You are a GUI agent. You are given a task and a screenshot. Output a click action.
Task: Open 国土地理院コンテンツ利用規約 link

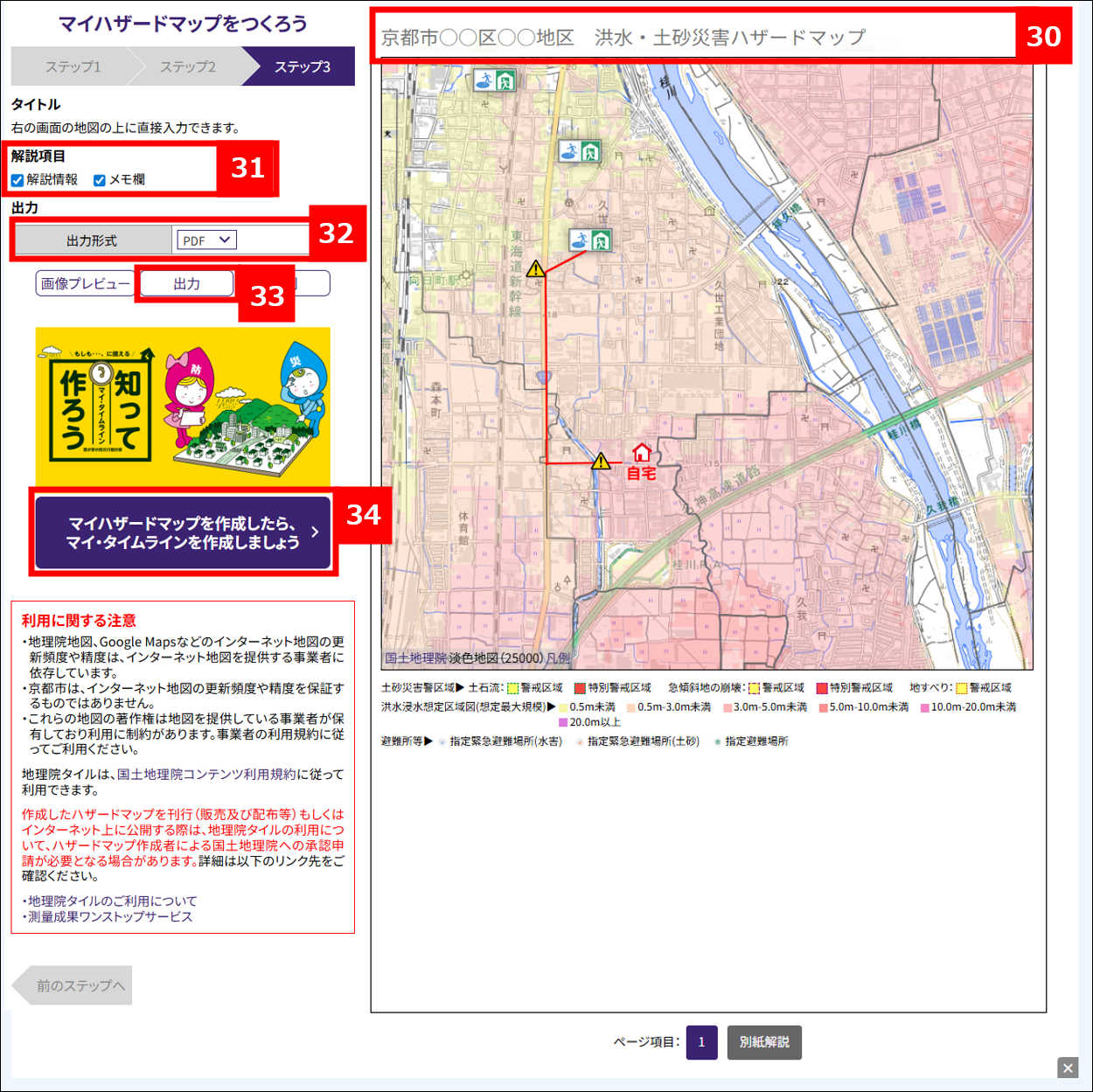[206, 774]
